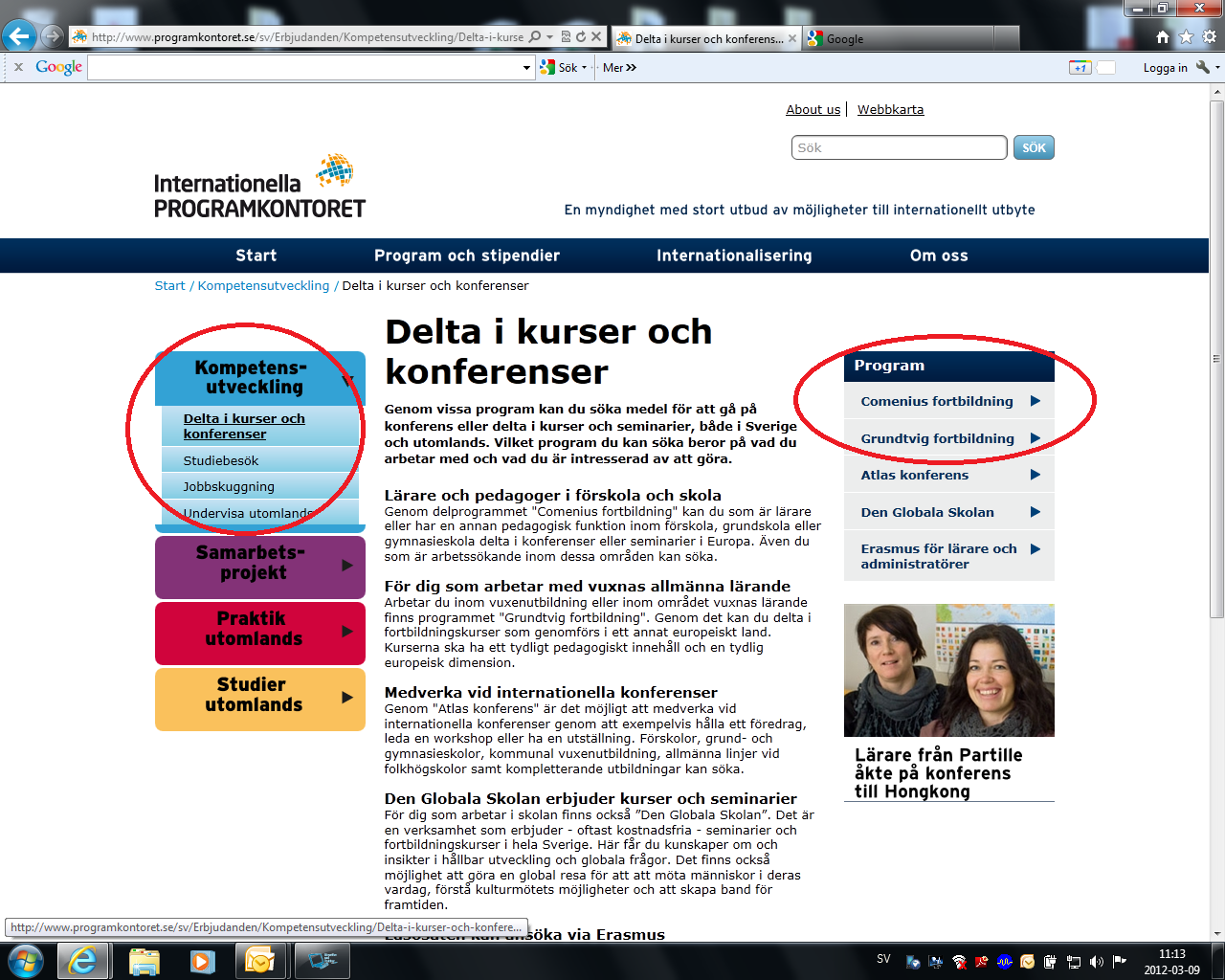
Task: Click Start link in the breadcrumb
Action: (169, 285)
